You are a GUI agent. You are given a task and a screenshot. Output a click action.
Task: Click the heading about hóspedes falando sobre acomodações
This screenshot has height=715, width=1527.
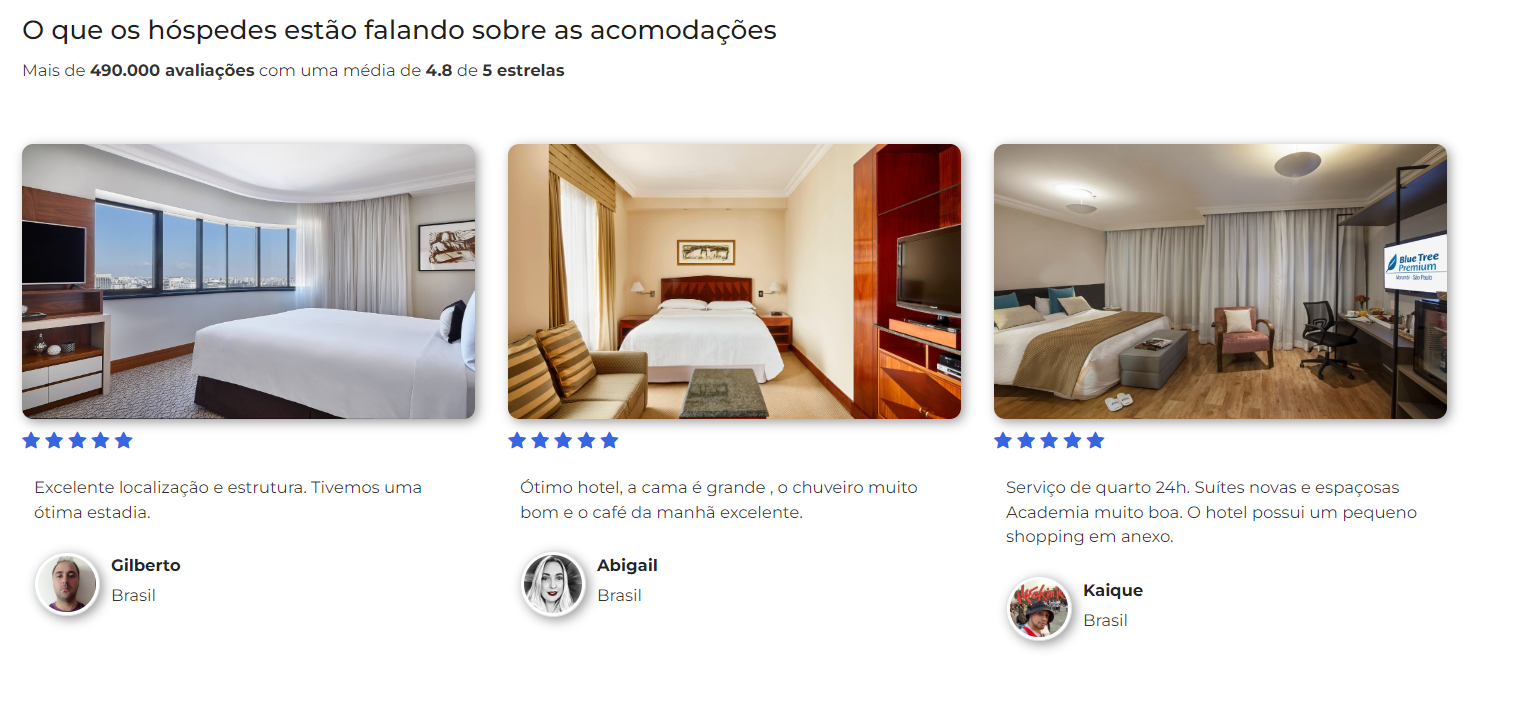(x=399, y=30)
